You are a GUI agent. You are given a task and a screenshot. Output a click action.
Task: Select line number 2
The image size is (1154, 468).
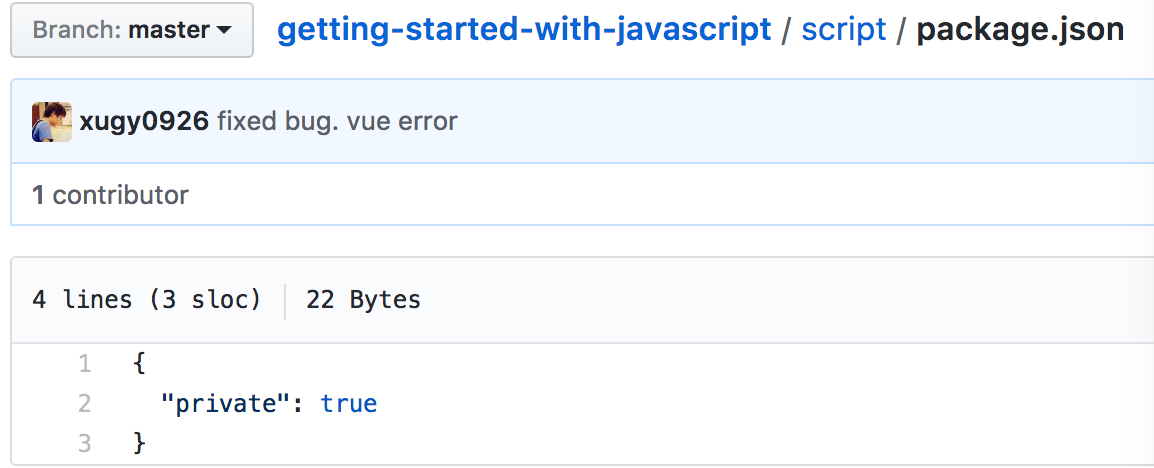[84, 404]
